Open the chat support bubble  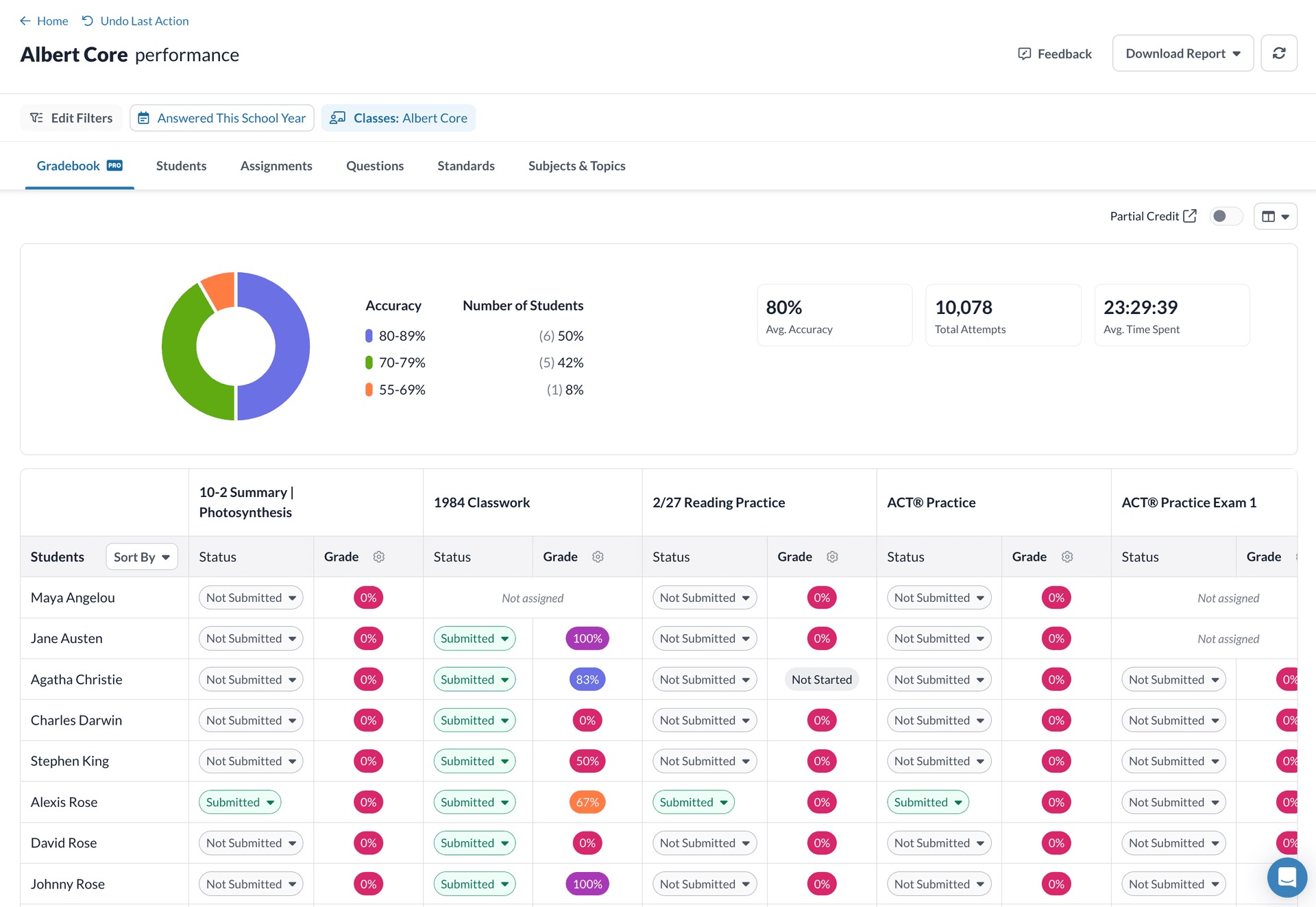1287,878
